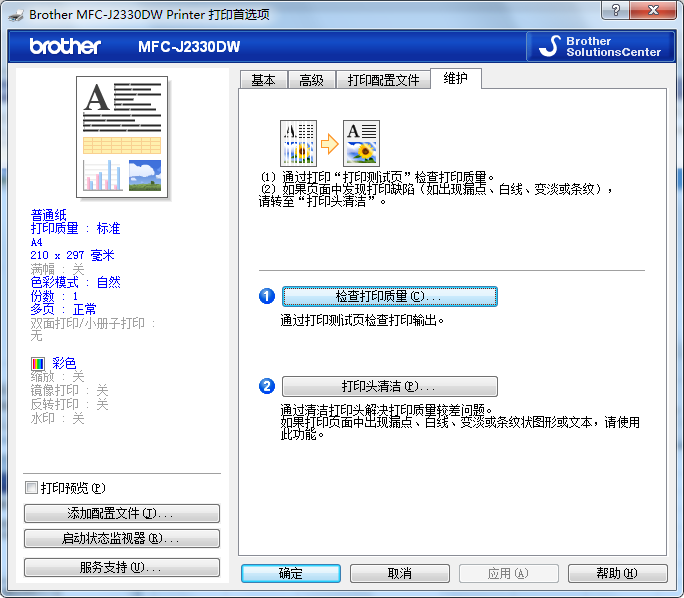
Task: Click the page layout preview thumbnail
Action: point(123,137)
